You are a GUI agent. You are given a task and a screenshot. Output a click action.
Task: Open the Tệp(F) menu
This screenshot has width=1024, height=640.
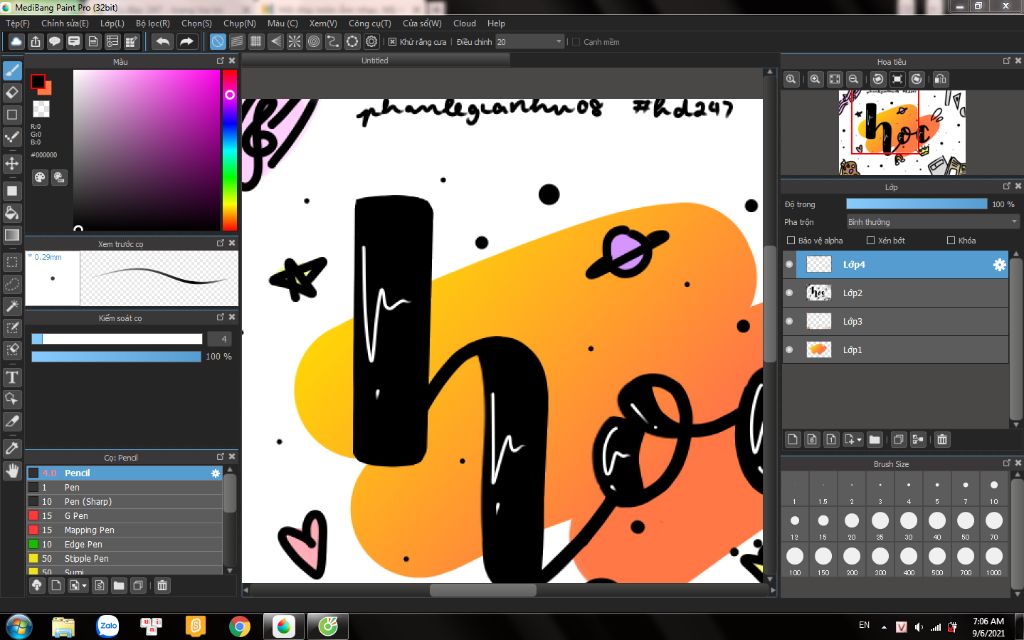pos(18,23)
